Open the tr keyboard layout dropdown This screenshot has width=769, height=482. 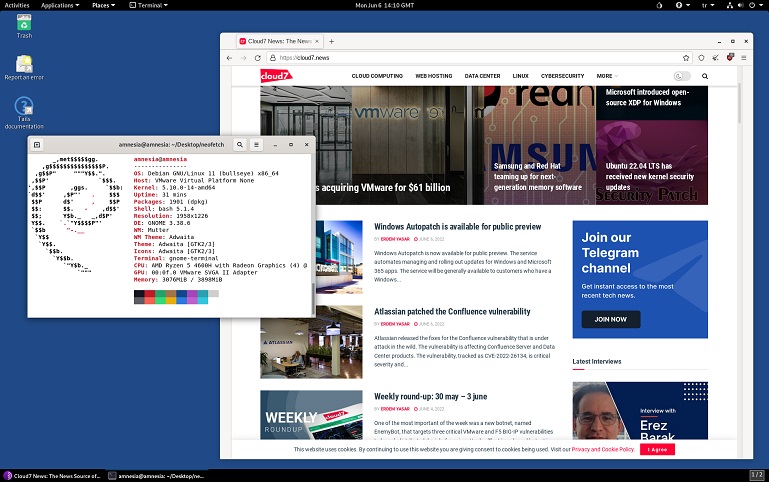(708, 5)
